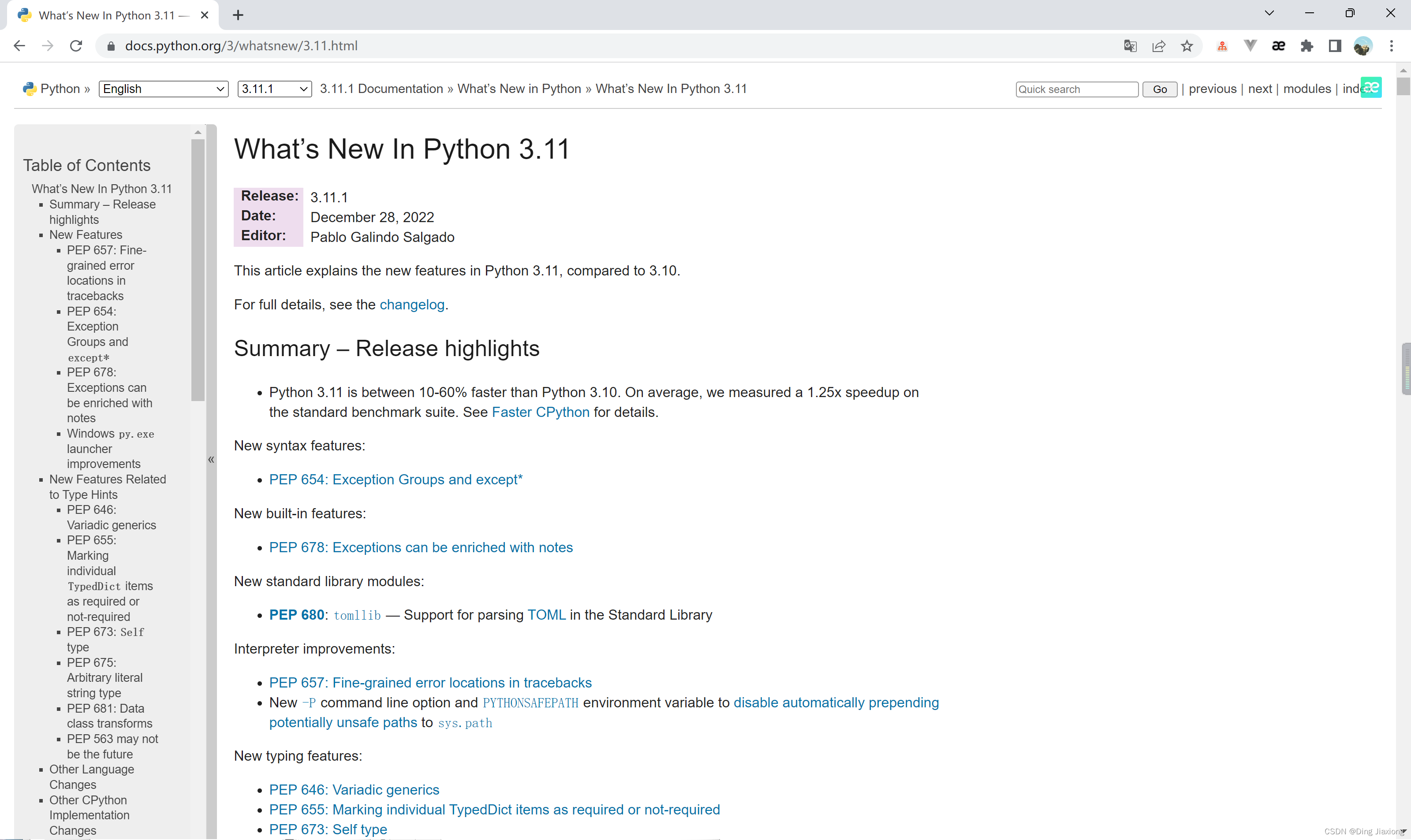
Task: Open PEP 678 enriched notes link
Action: 421,547
